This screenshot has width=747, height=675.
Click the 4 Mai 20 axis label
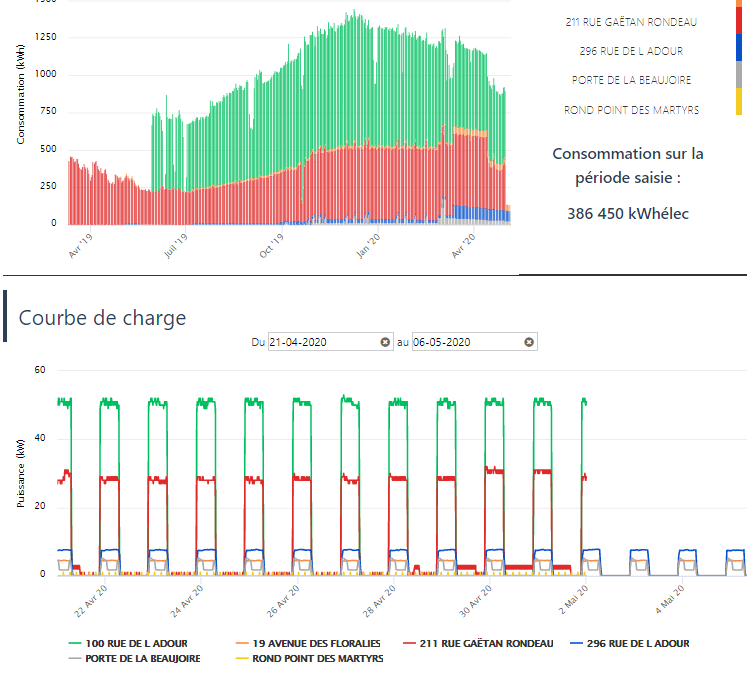(669, 600)
